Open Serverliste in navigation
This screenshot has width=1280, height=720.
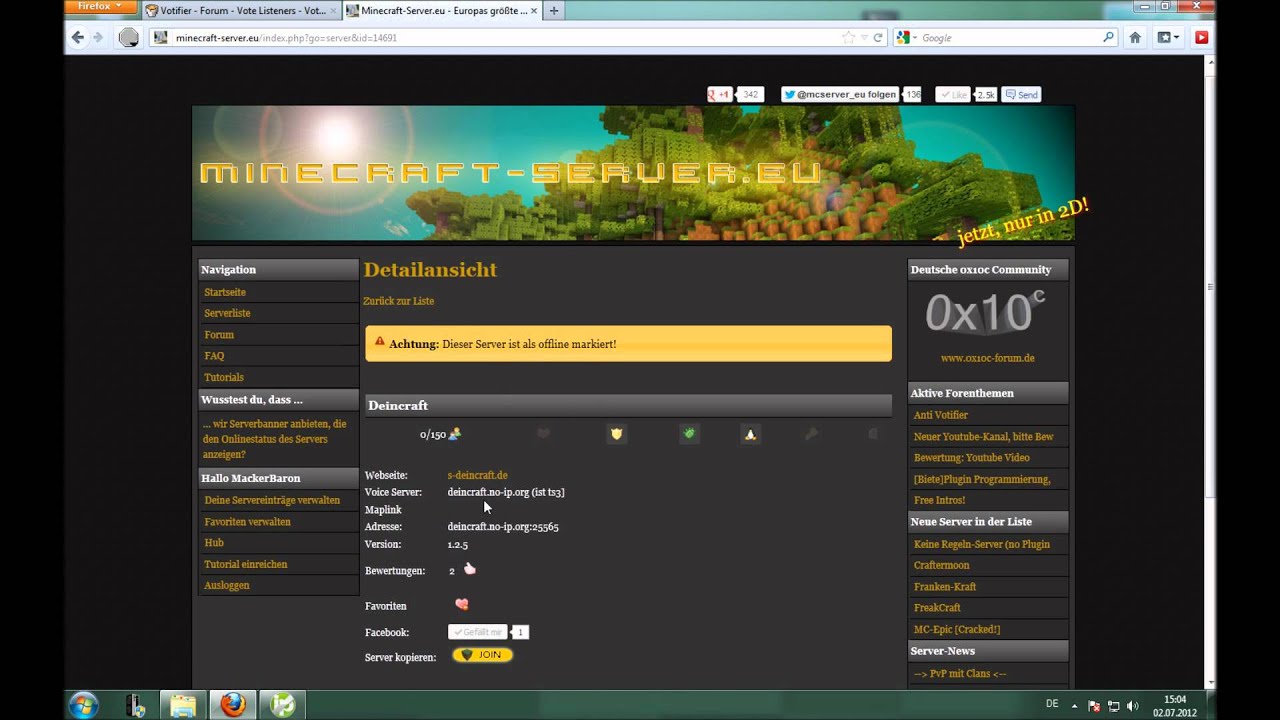pos(227,313)
